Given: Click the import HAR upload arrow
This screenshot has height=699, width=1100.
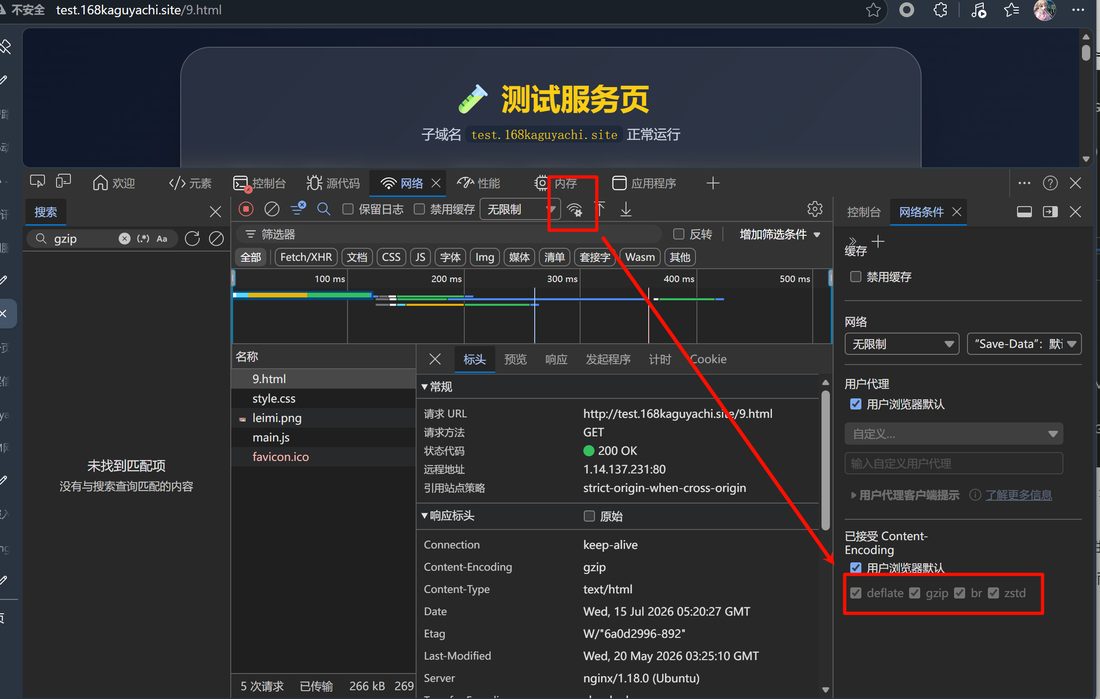Looking at the screenshot, I should coord(600,208).
